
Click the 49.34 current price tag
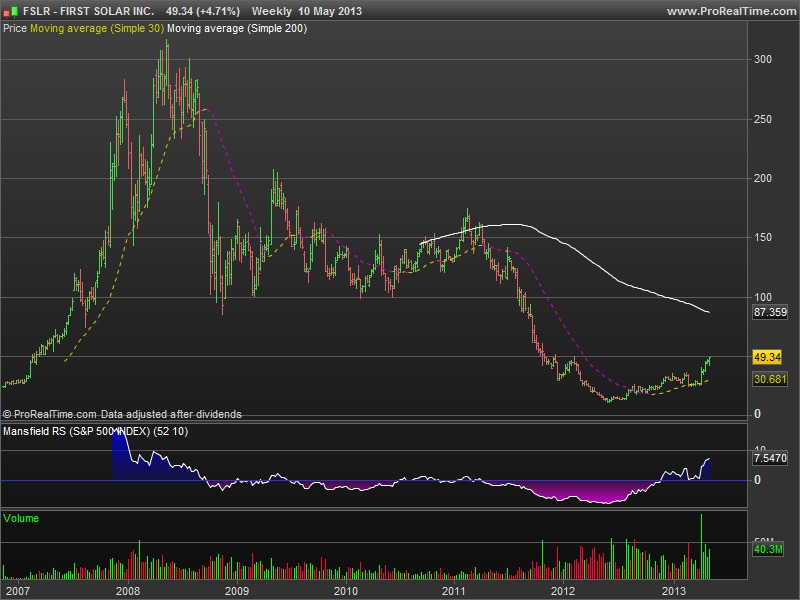click(766, 357)
